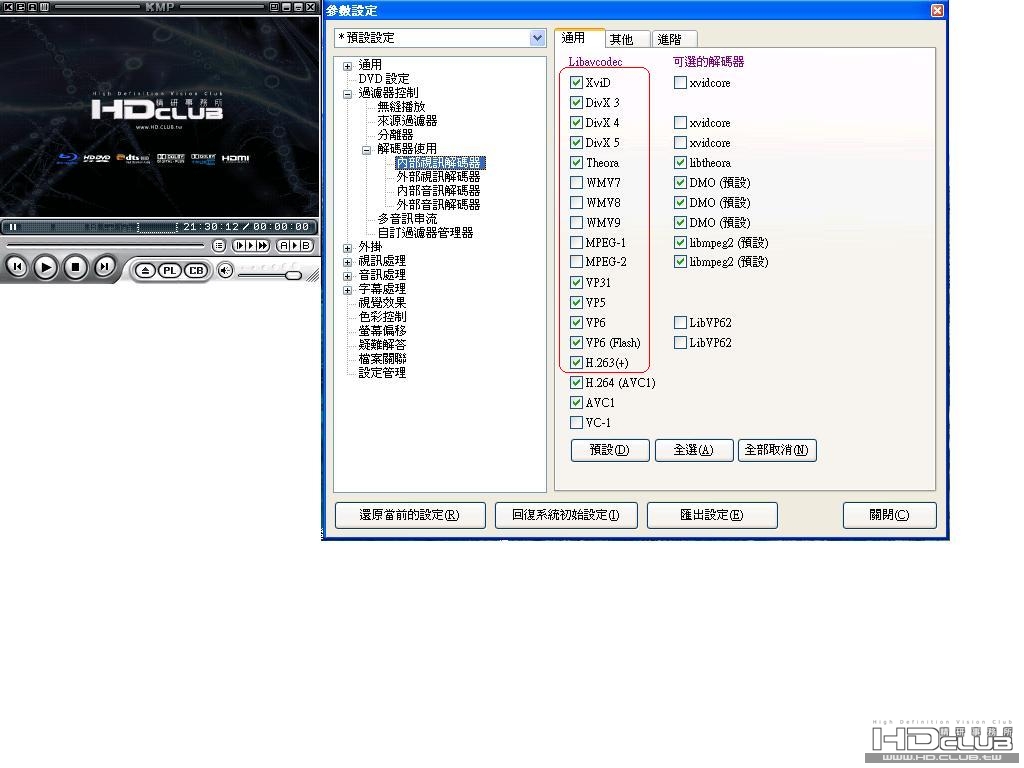This screenshot has height=768, width=1024.
Task: Start playback with the round Play button
Action: (45, 267)
